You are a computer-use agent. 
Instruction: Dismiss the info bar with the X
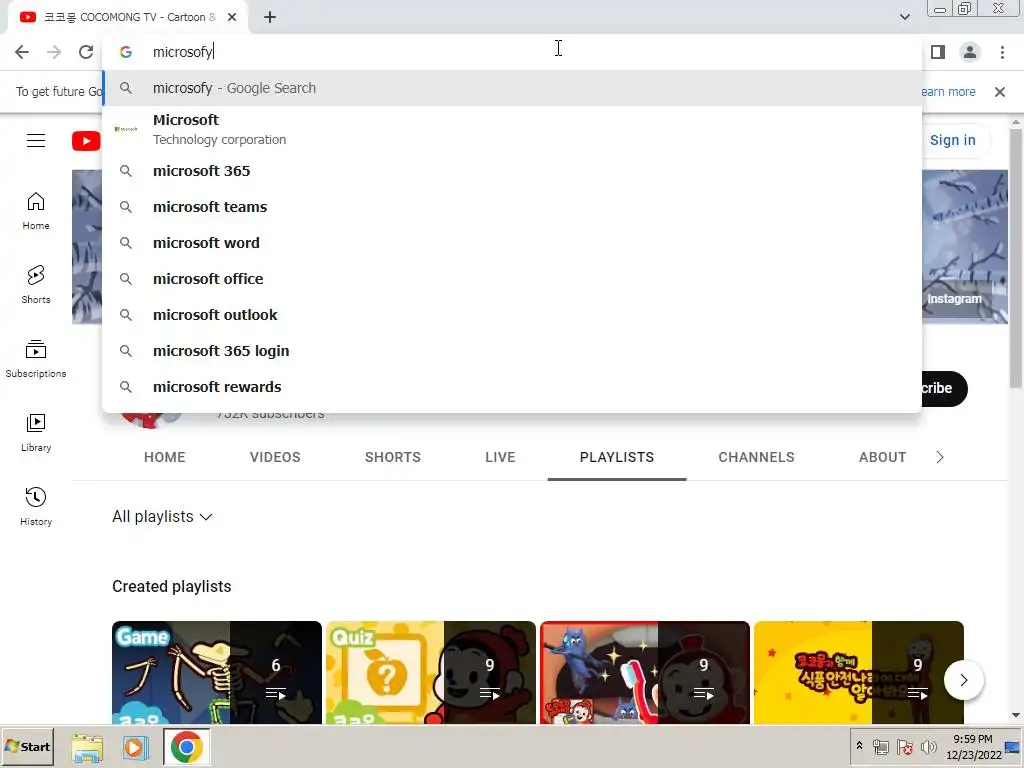999,92
